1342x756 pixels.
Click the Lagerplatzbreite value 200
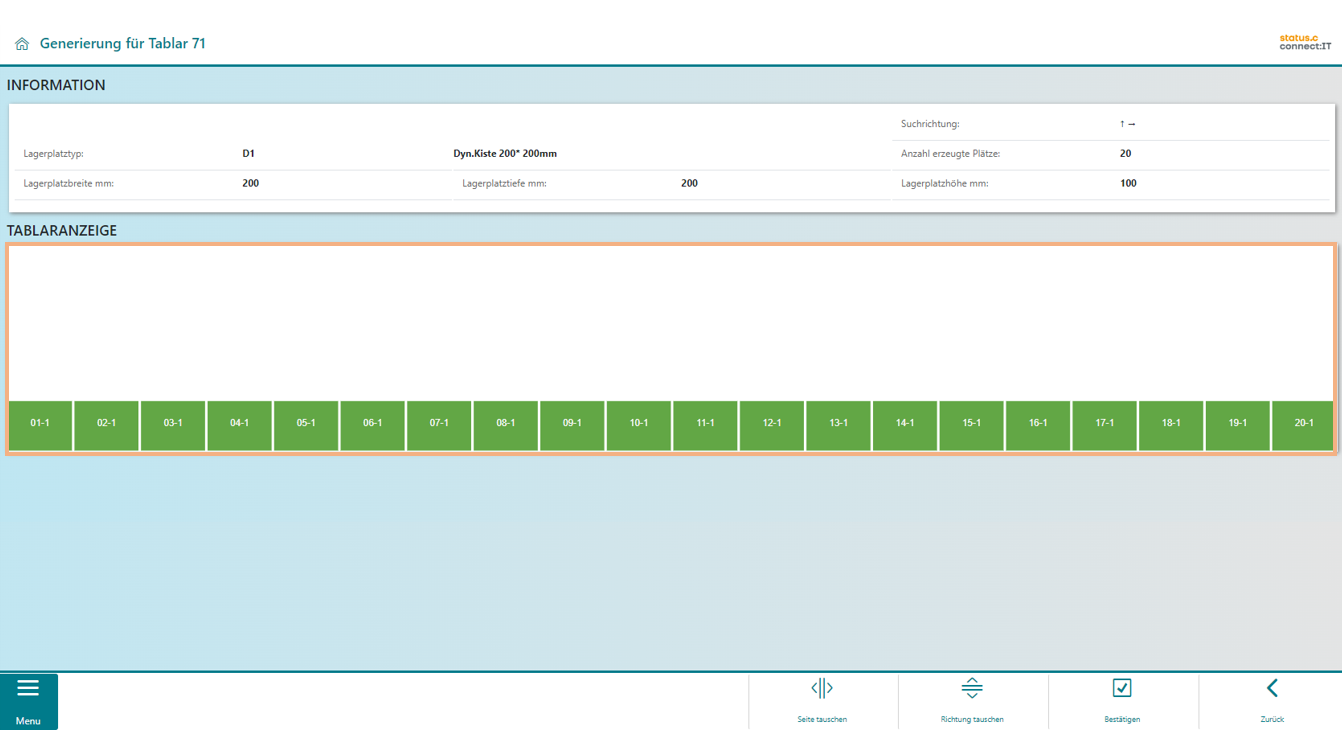[250, 184]
